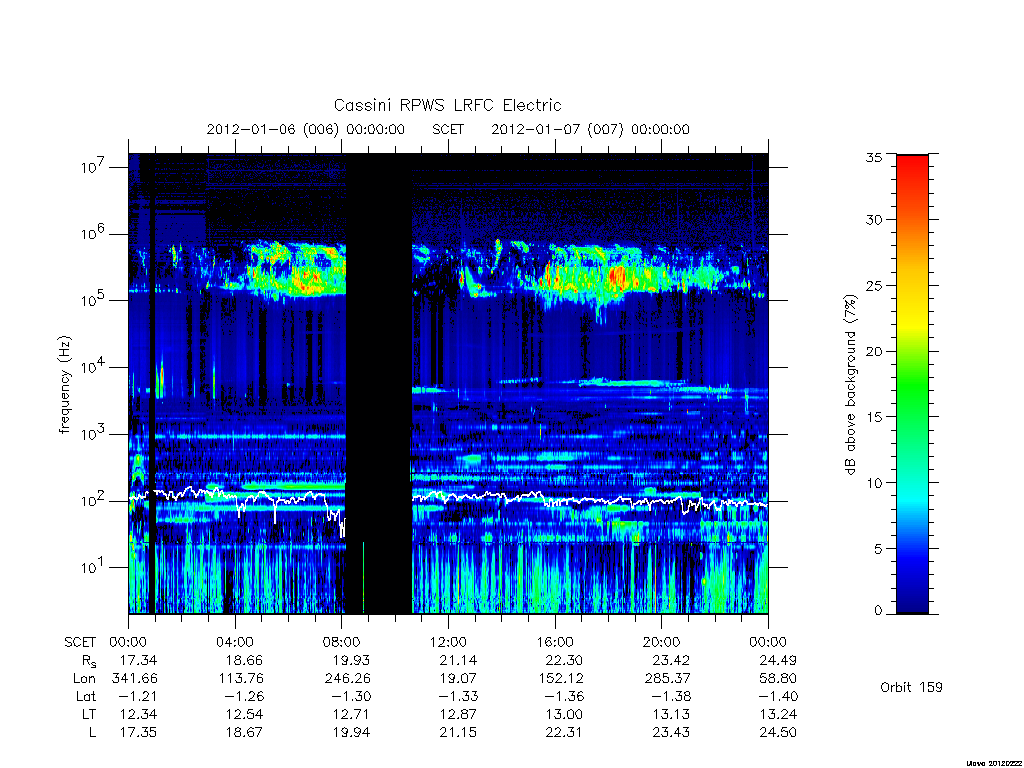Click the 10^3 frequency axis label
1024x768 pixels.
95,434
